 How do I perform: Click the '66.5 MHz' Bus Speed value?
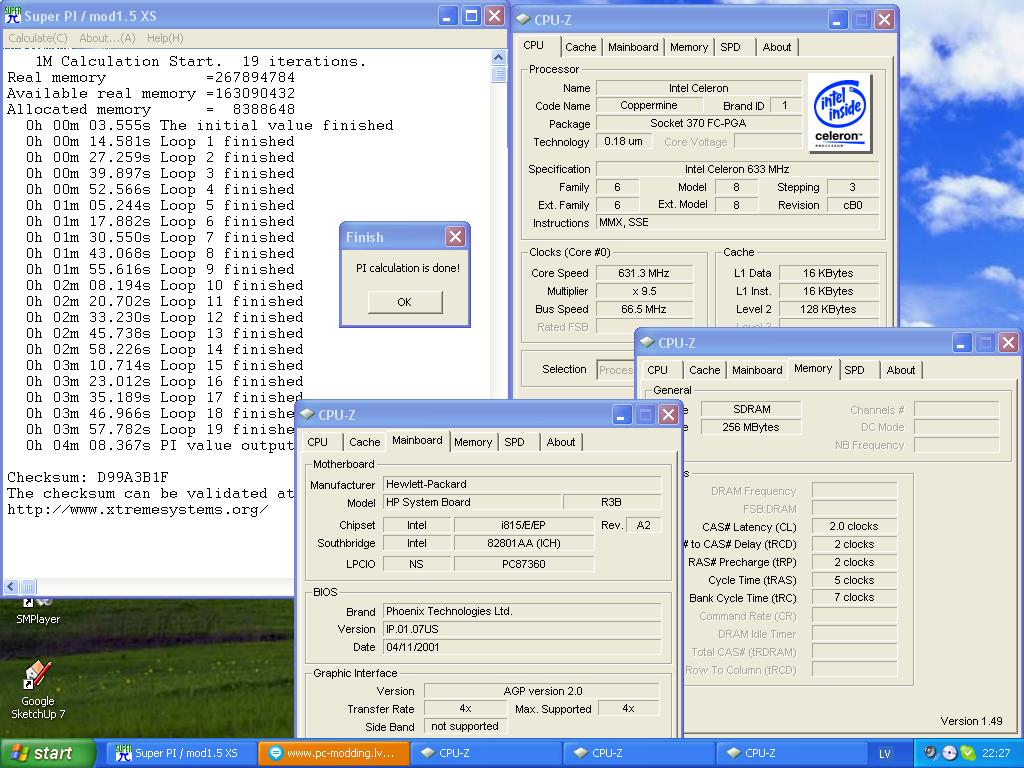[644, 309]
